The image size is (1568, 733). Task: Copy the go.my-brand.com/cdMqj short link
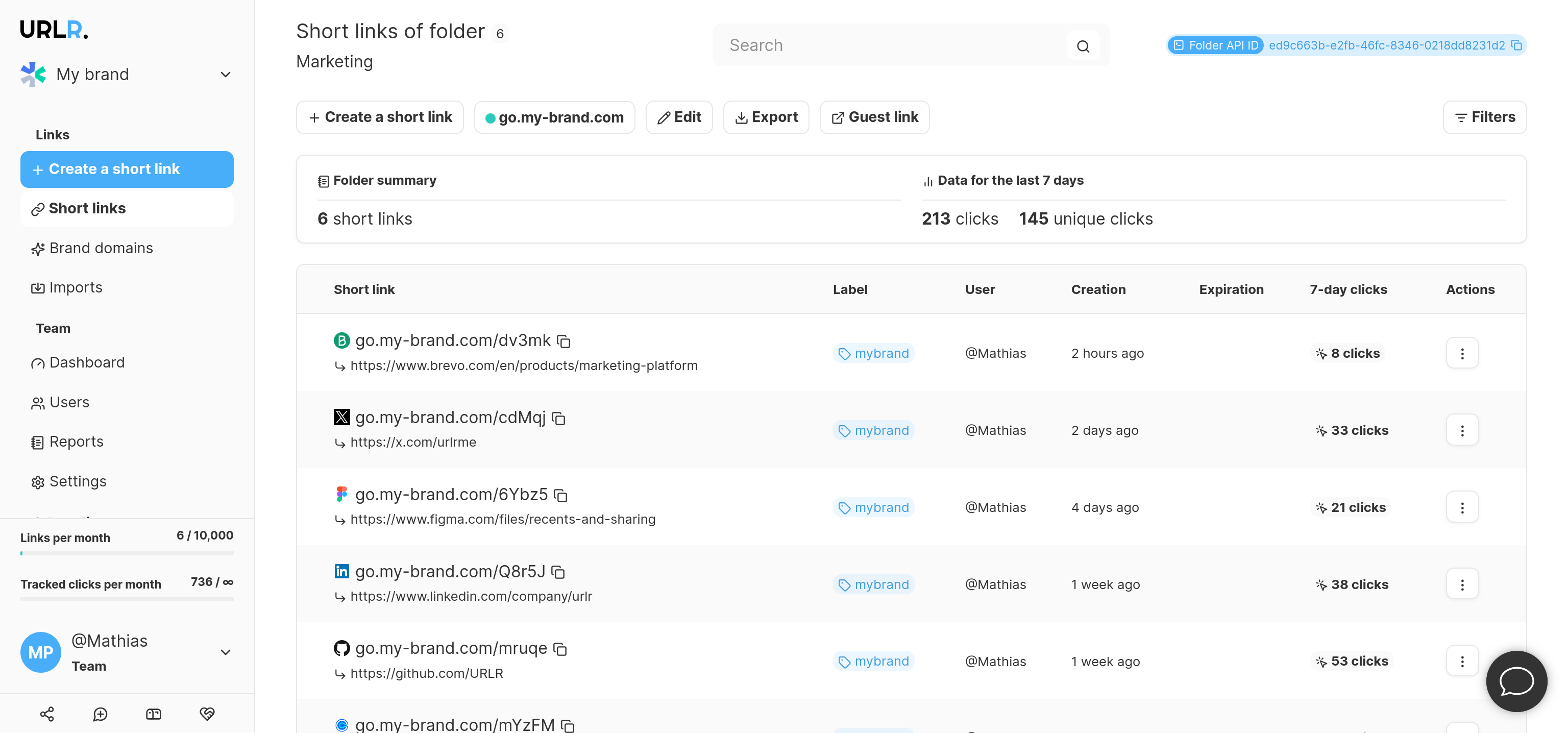(559, 419)
